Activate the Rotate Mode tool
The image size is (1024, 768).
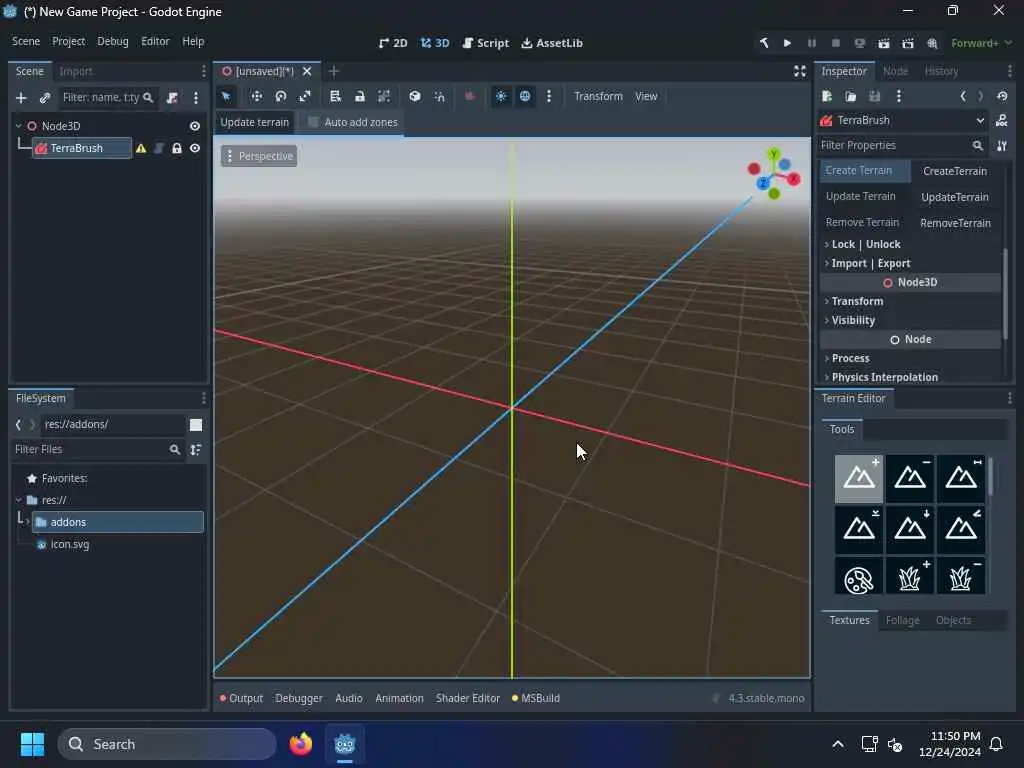point(281,97)
